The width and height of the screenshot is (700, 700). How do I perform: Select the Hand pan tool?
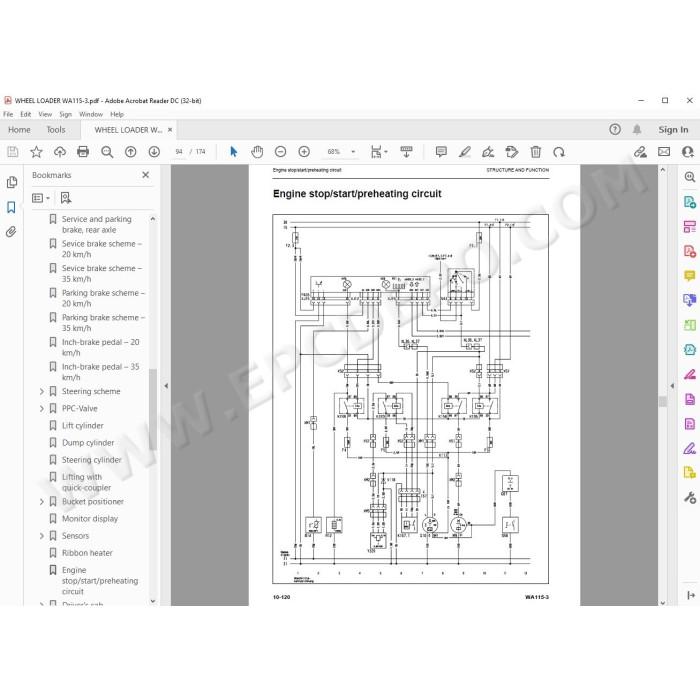257,152
